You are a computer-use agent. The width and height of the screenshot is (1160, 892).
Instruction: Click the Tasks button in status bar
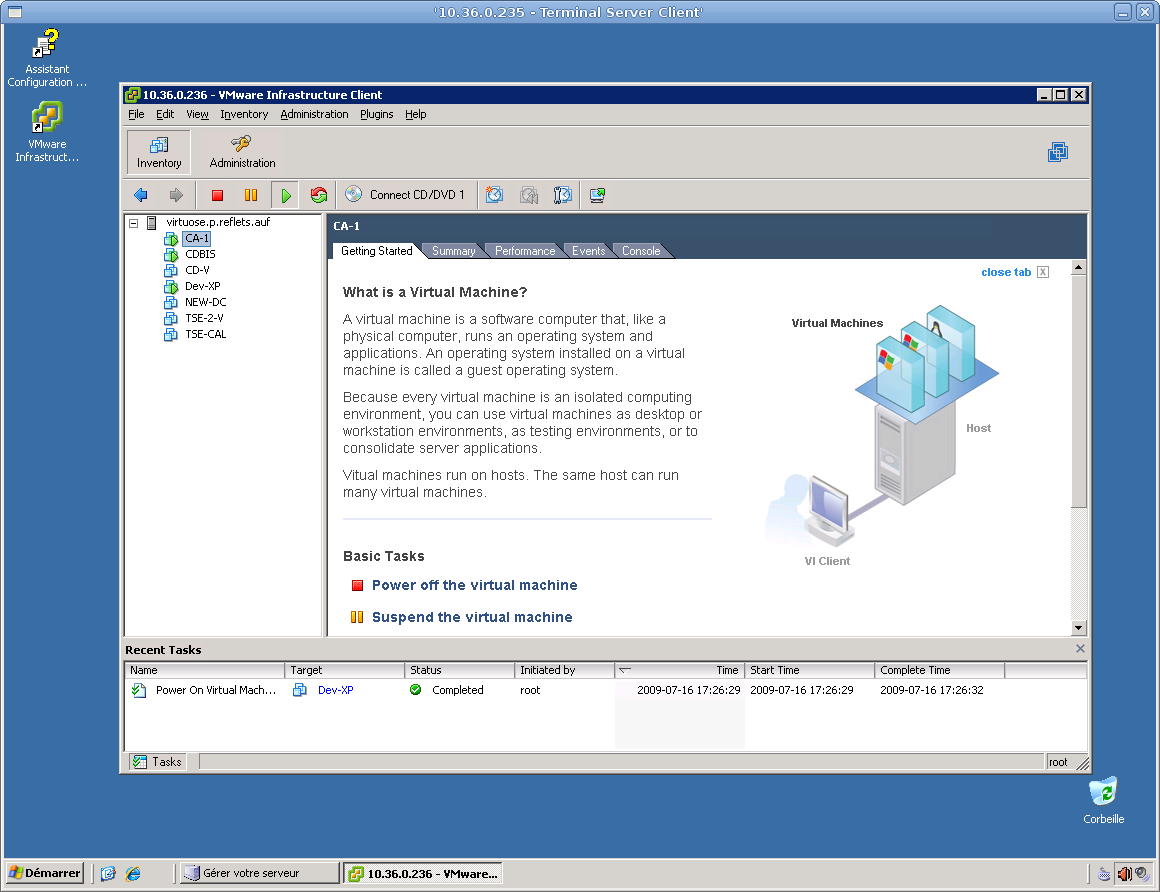pyautogui.click(x=157, y=762)
